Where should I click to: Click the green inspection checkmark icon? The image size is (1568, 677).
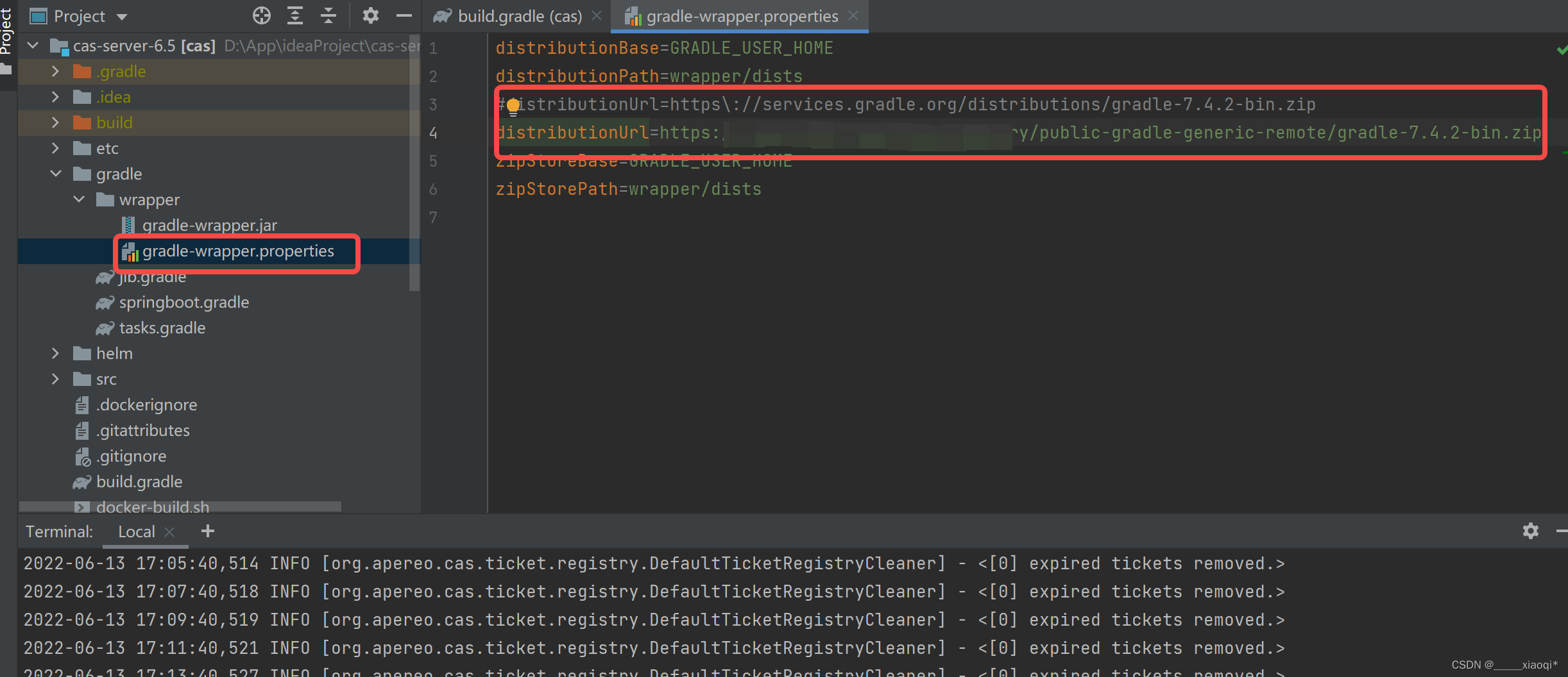(x=1562, y=50)
